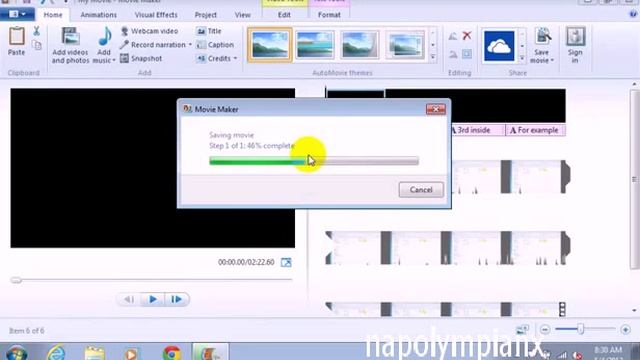Viewport: 640px width, 360px height.
Task: Select the 'For example' caption clip
Action: [535, 130]
